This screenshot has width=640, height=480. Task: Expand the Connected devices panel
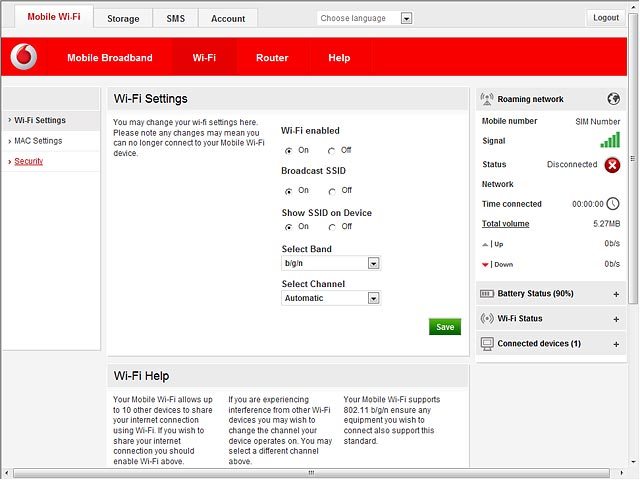[616, 344]
